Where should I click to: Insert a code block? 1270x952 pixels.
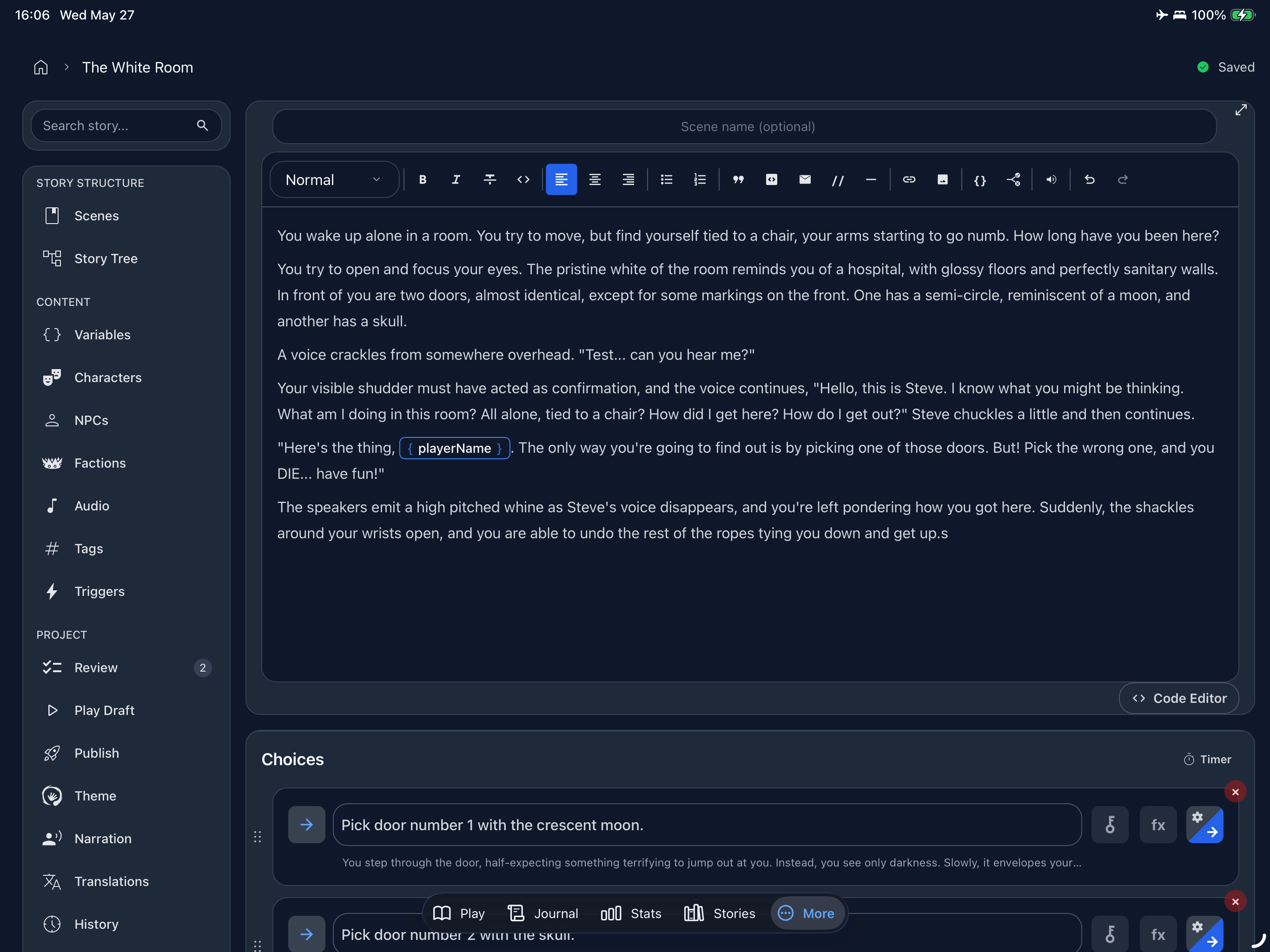coord(772,180)
